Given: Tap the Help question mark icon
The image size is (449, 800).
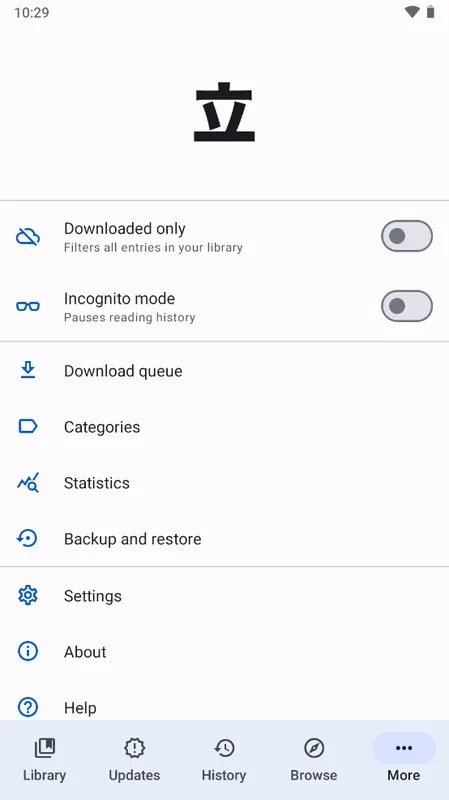Looking at the screenshot, I should (x=28, y=708).
